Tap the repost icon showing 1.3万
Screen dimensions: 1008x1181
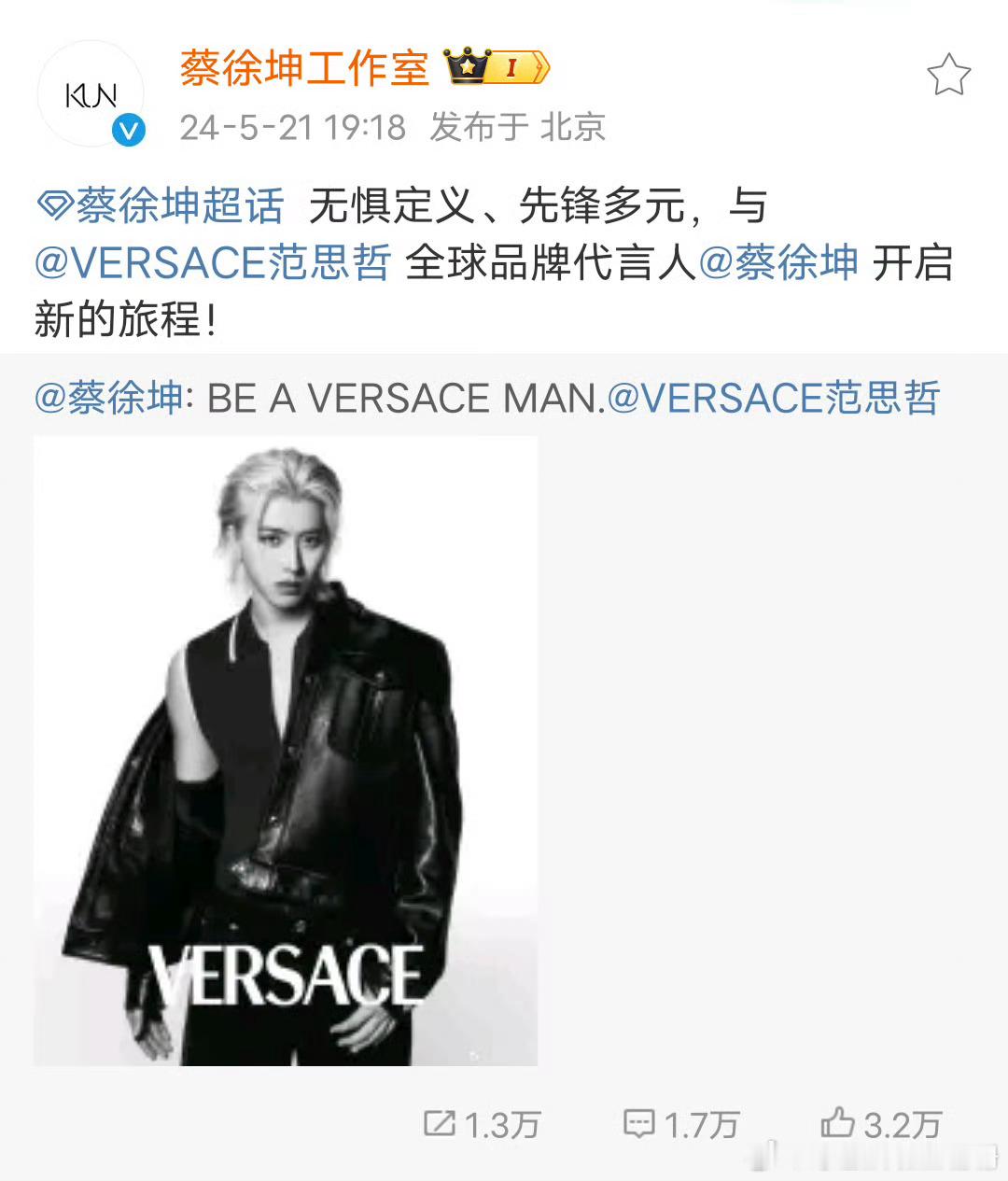click(439, 1122)
